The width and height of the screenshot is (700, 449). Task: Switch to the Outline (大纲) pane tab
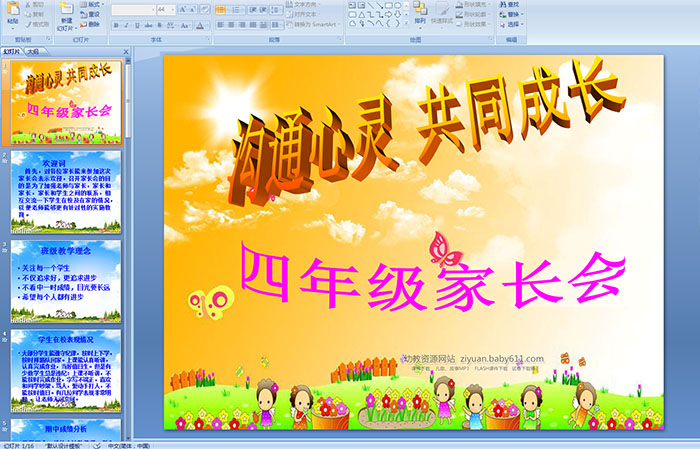coord(33,51)
